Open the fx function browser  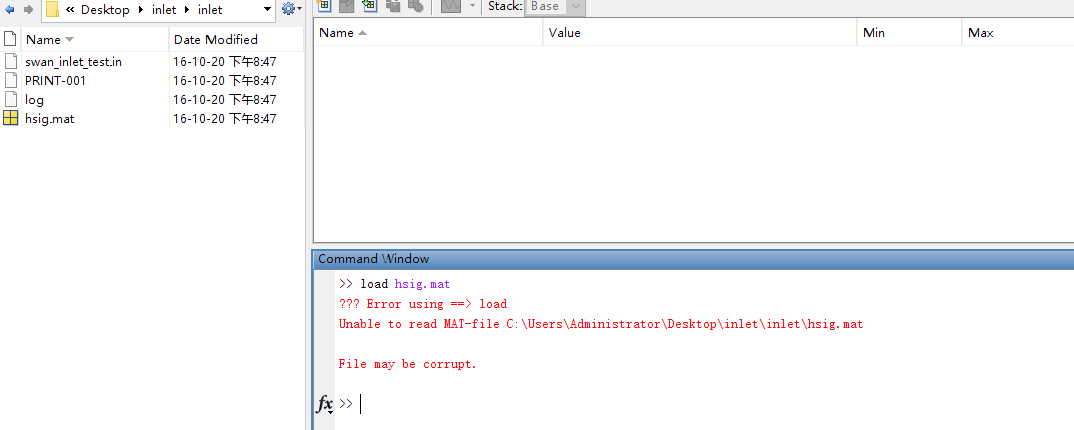(324, 404)
